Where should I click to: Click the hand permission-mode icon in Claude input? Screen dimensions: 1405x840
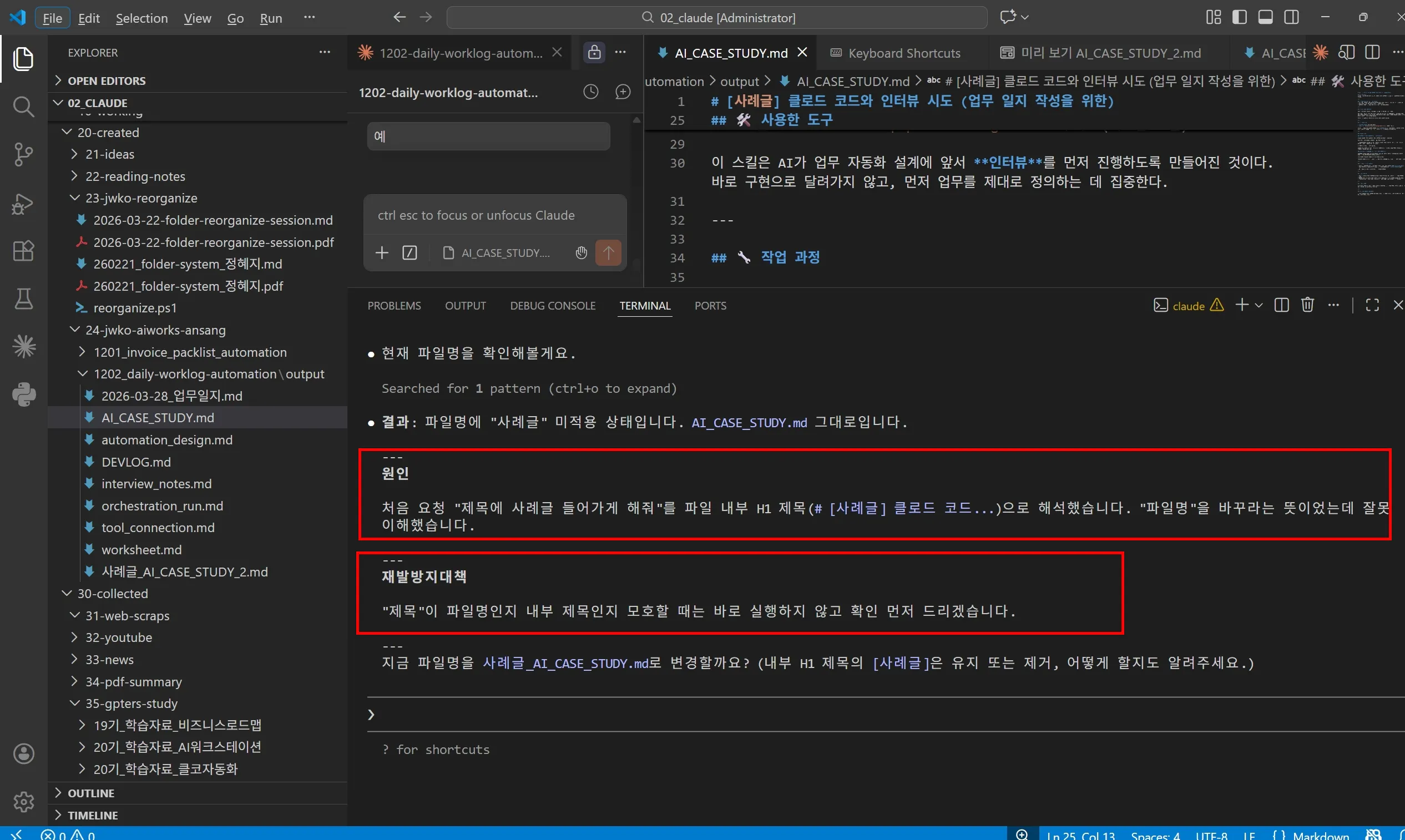coord(581,252)
